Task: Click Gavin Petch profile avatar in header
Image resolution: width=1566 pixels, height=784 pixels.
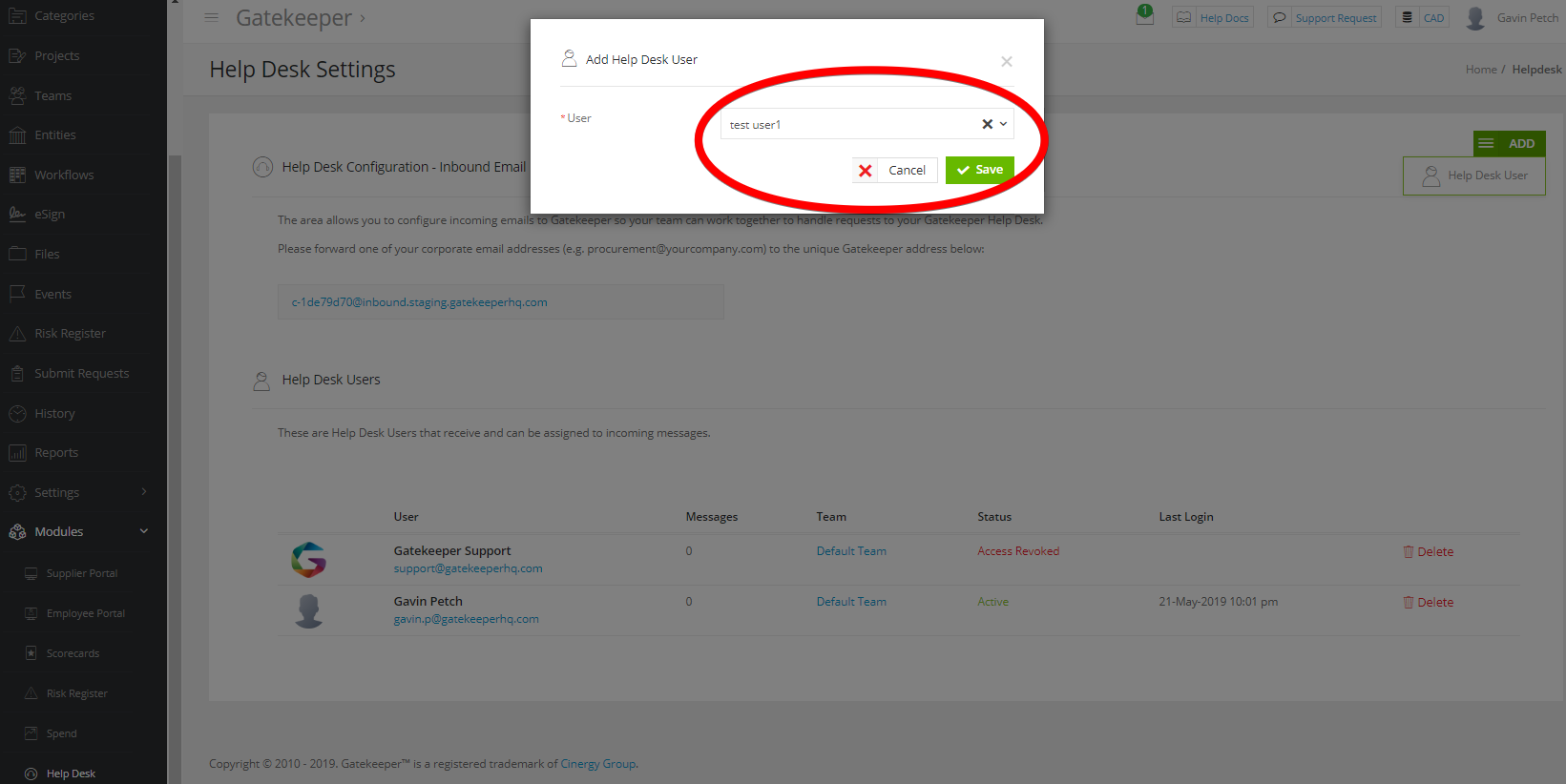Action: pyautogui.click(x=1475, y=17)
